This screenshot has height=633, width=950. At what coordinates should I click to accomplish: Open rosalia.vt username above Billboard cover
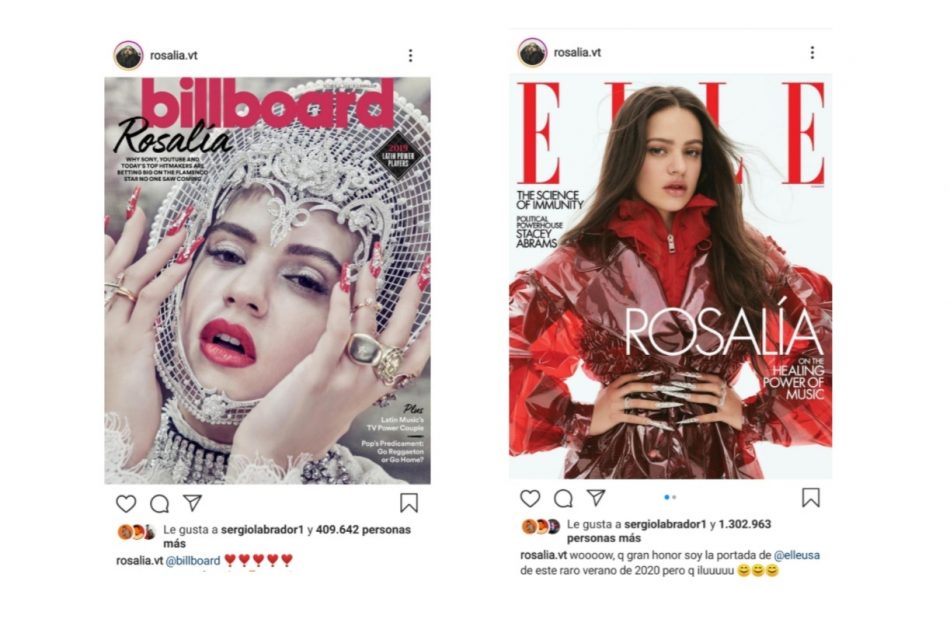click(173, 55)
